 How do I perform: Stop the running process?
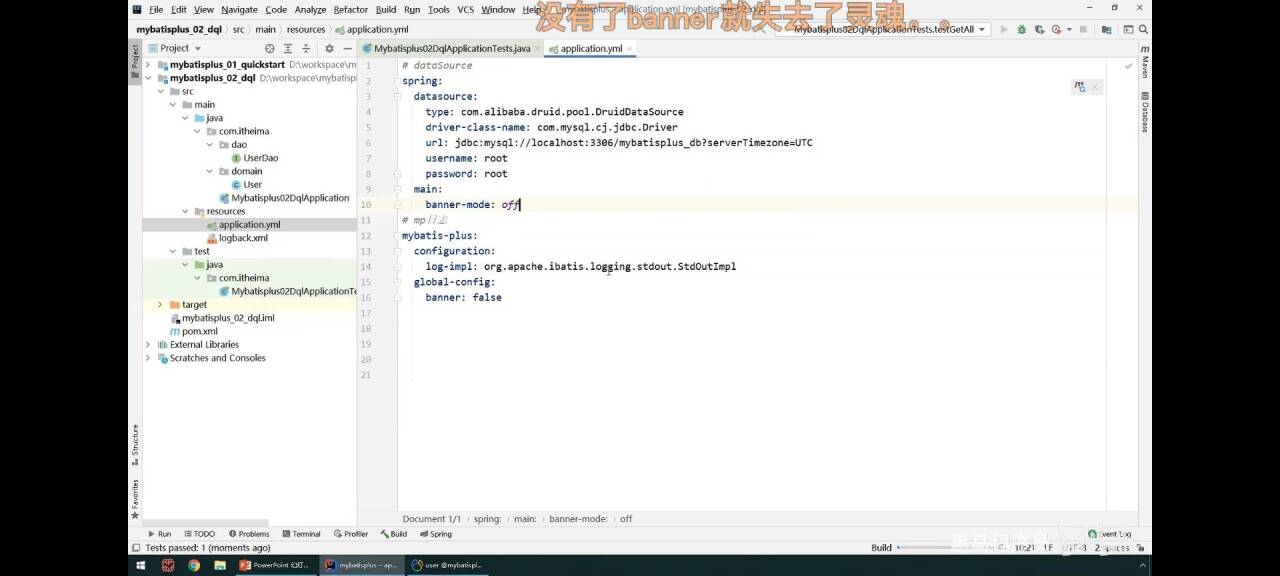coord(1083,29)
